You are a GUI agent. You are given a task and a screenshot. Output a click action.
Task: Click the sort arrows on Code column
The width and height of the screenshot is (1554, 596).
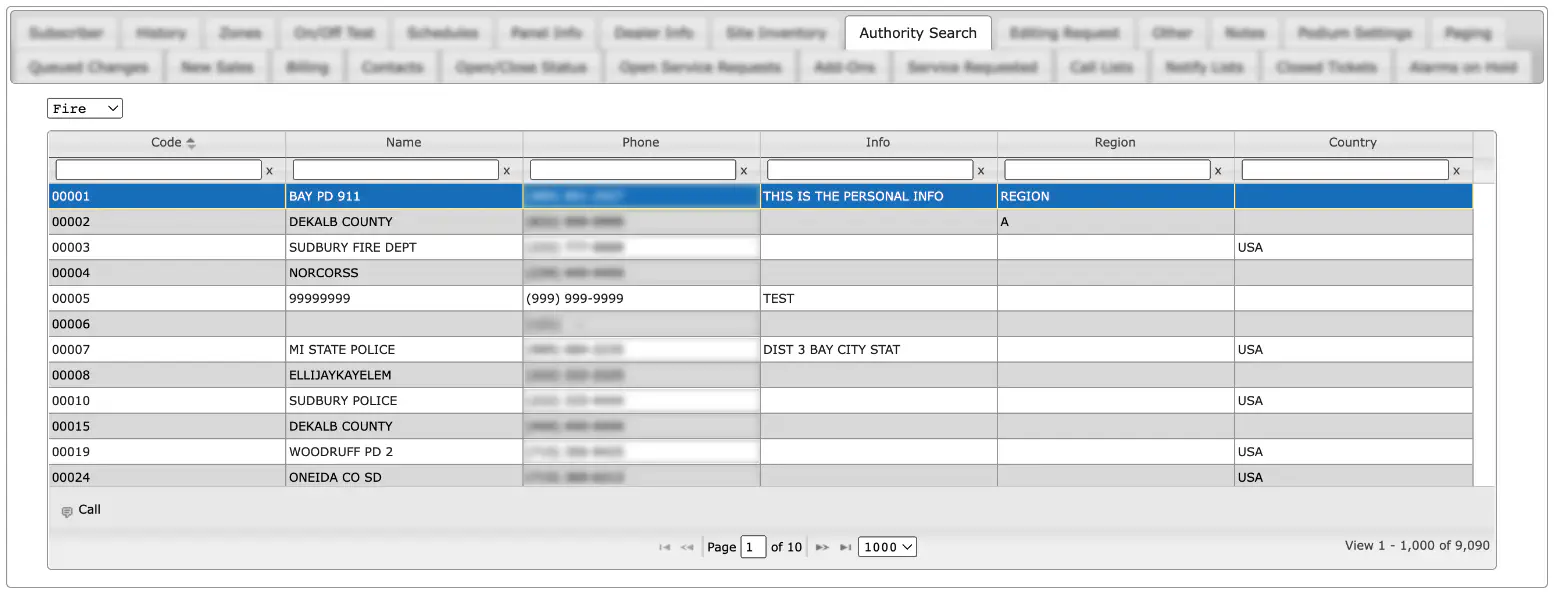(191, 143)
